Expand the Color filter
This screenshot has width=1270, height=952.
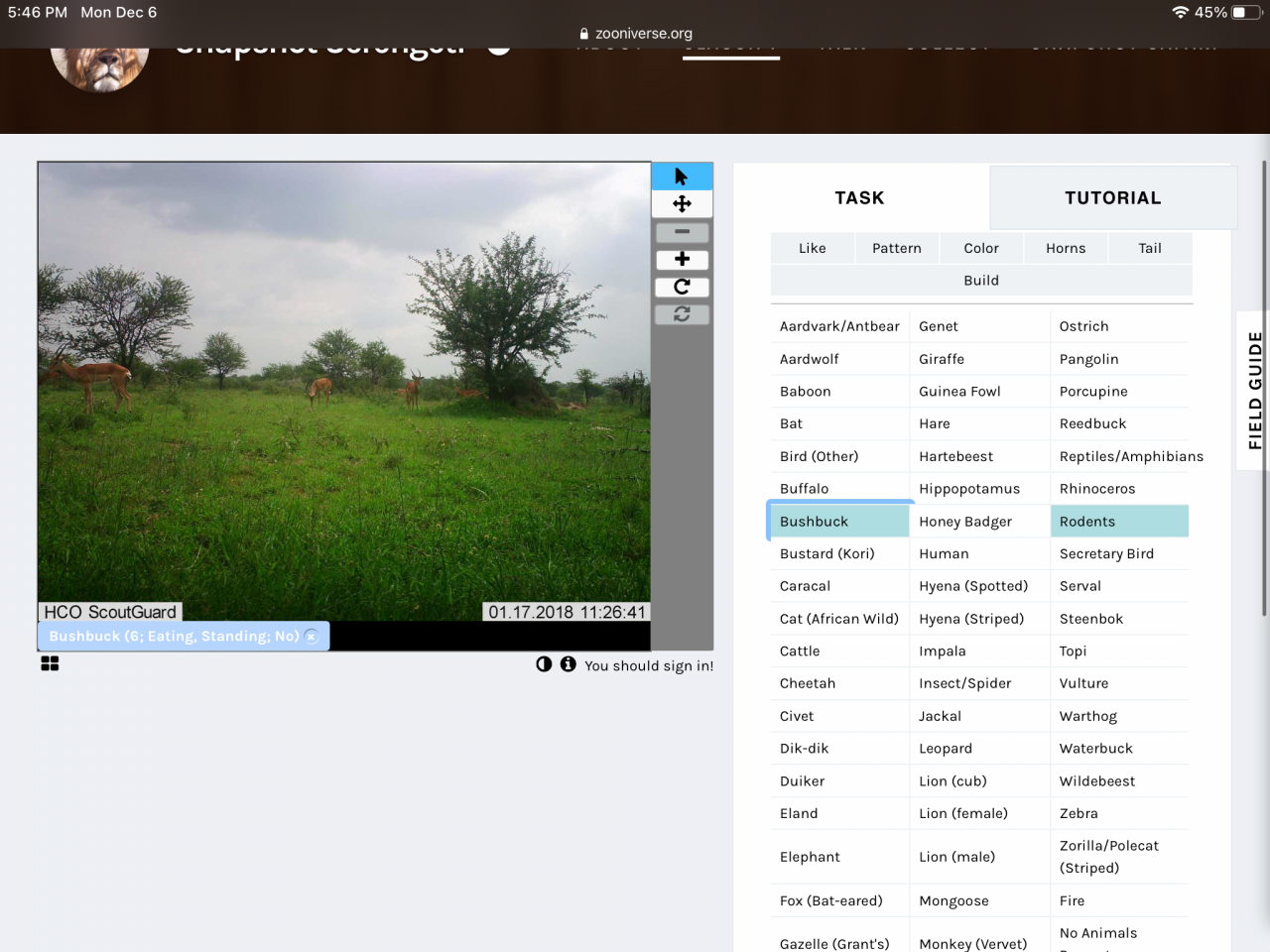pos(981,248)
